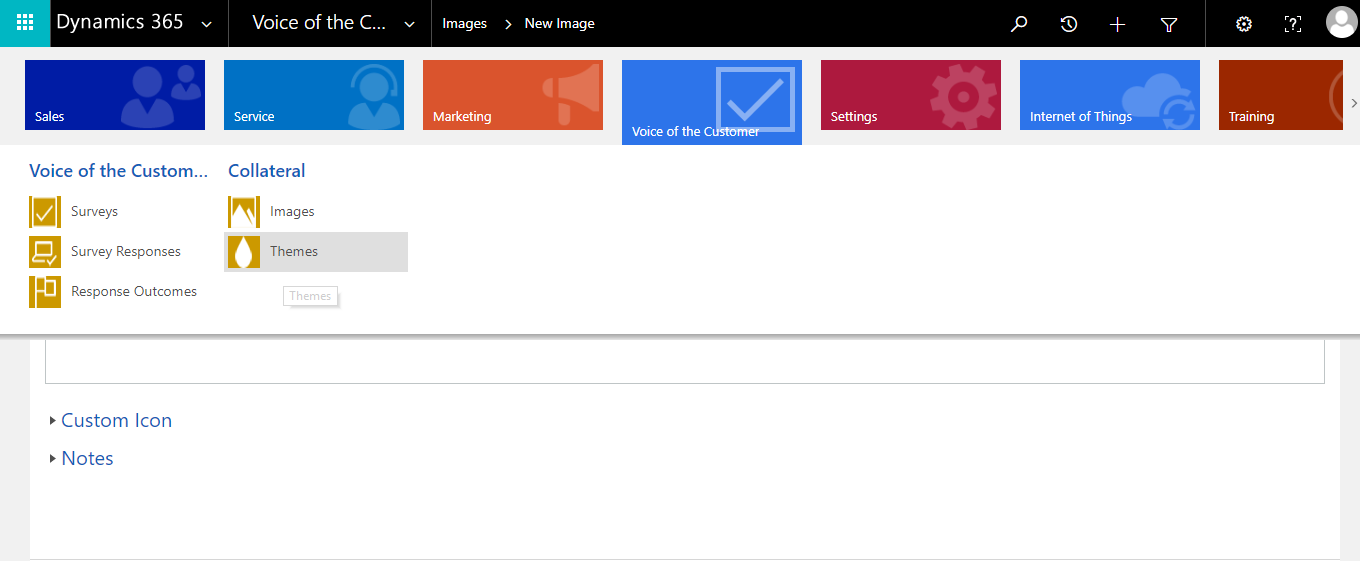Open the Voice of the Customer area chevron
Screen dimensions: 1360x561
(x=410, y=24)
